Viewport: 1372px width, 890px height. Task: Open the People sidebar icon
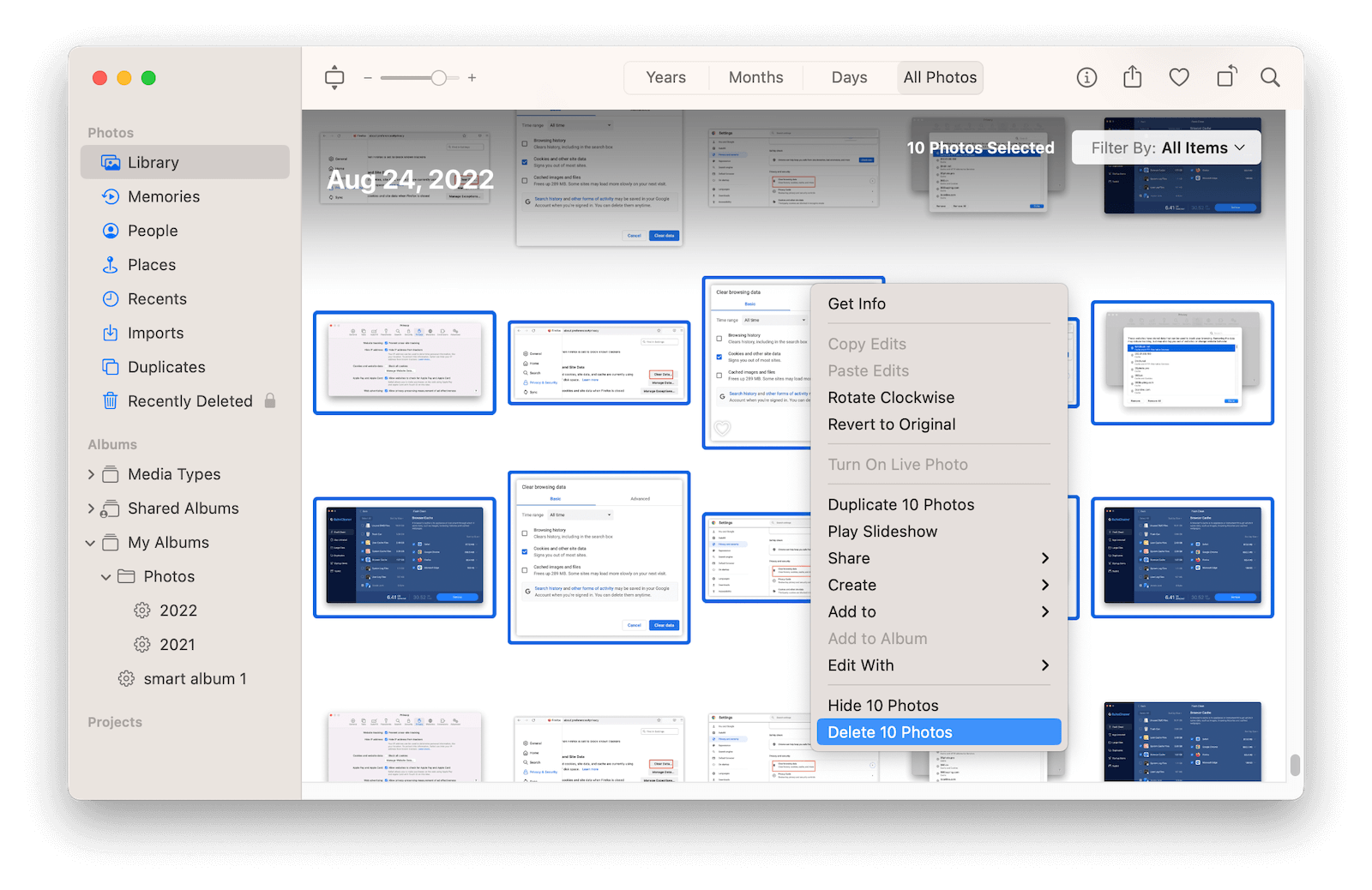tap(111, 231)
